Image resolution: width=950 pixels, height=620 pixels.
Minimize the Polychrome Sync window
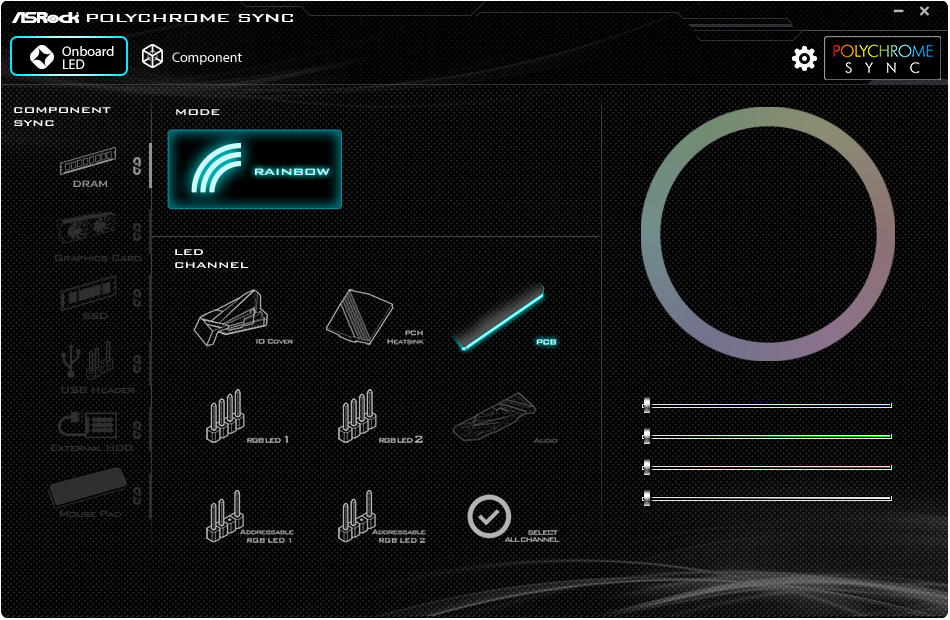899,11
